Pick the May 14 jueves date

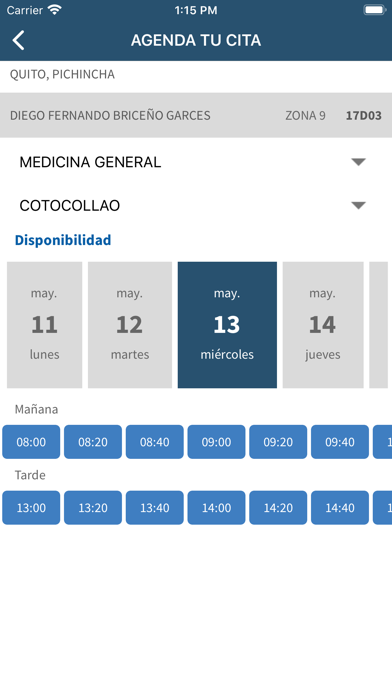pyautogui.click(x=323, y=325)
